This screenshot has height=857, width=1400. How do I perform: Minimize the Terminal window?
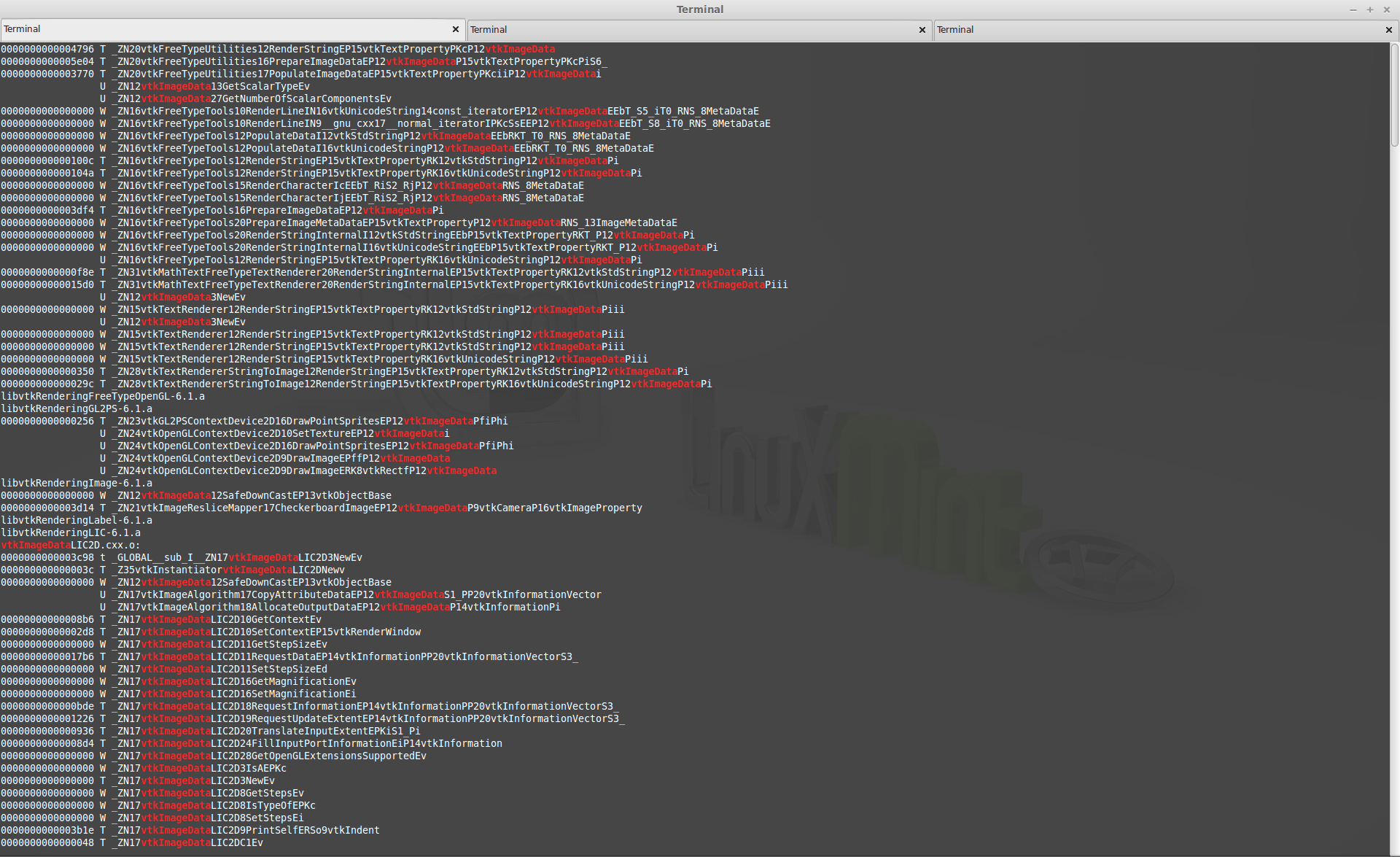pyautogui.click(x=1353, y=9)
